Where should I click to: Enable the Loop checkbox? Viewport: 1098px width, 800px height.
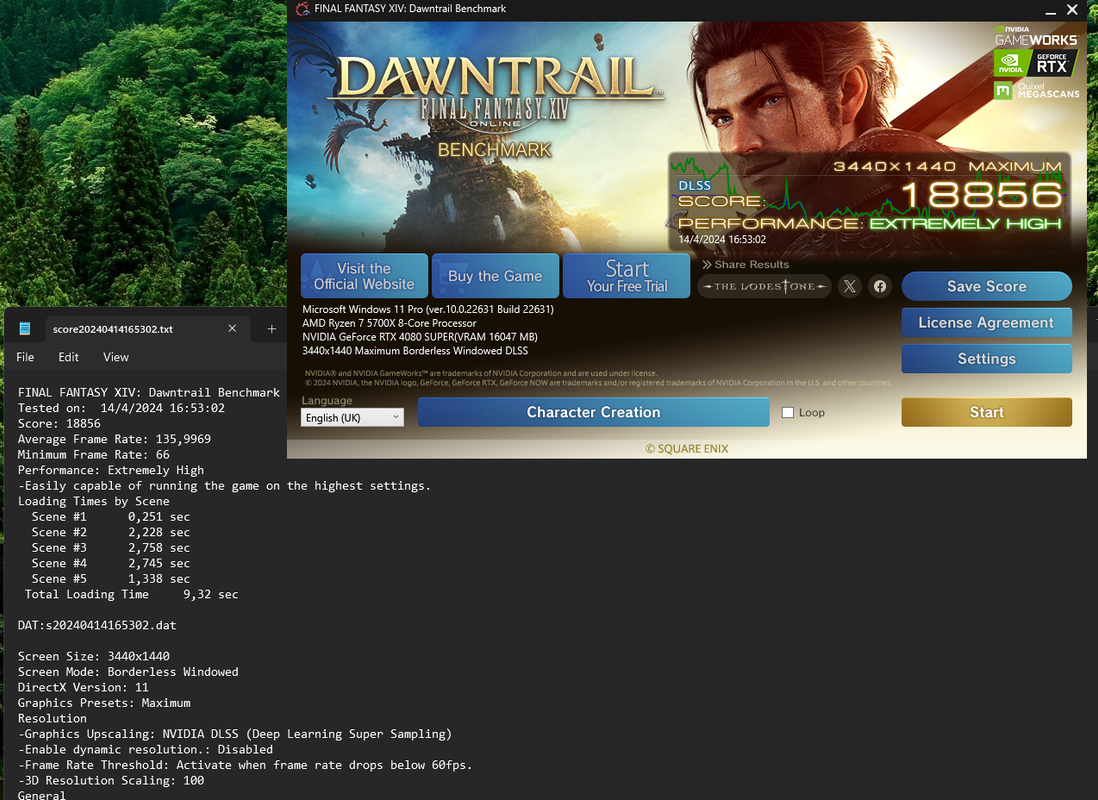788,413
